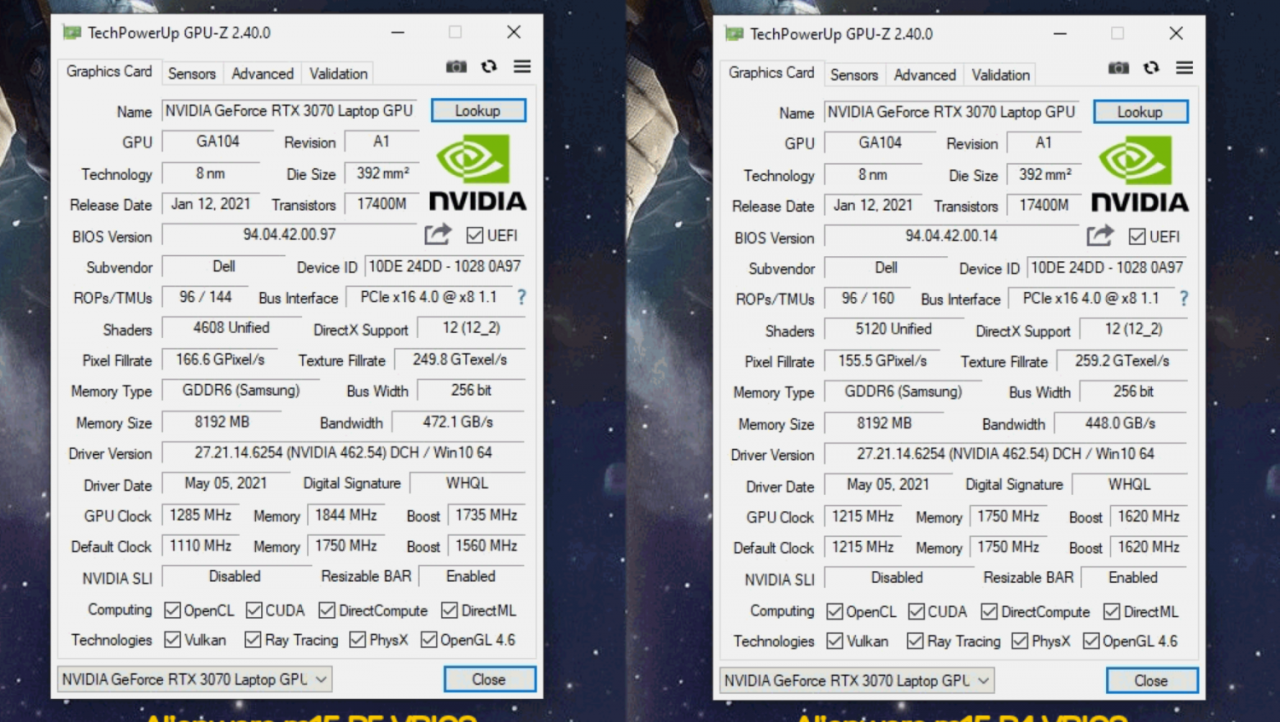This screenshot has height=722, width=1280.
Task: Click the NVIDIA logo in the left GPU-Z window
Action: pyautogui.click(x=478, y=173)
